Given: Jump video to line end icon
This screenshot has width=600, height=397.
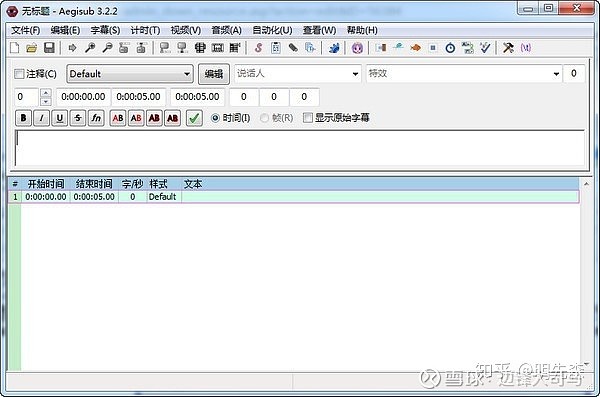Looking at the screenshot, I should pos(141,48).
